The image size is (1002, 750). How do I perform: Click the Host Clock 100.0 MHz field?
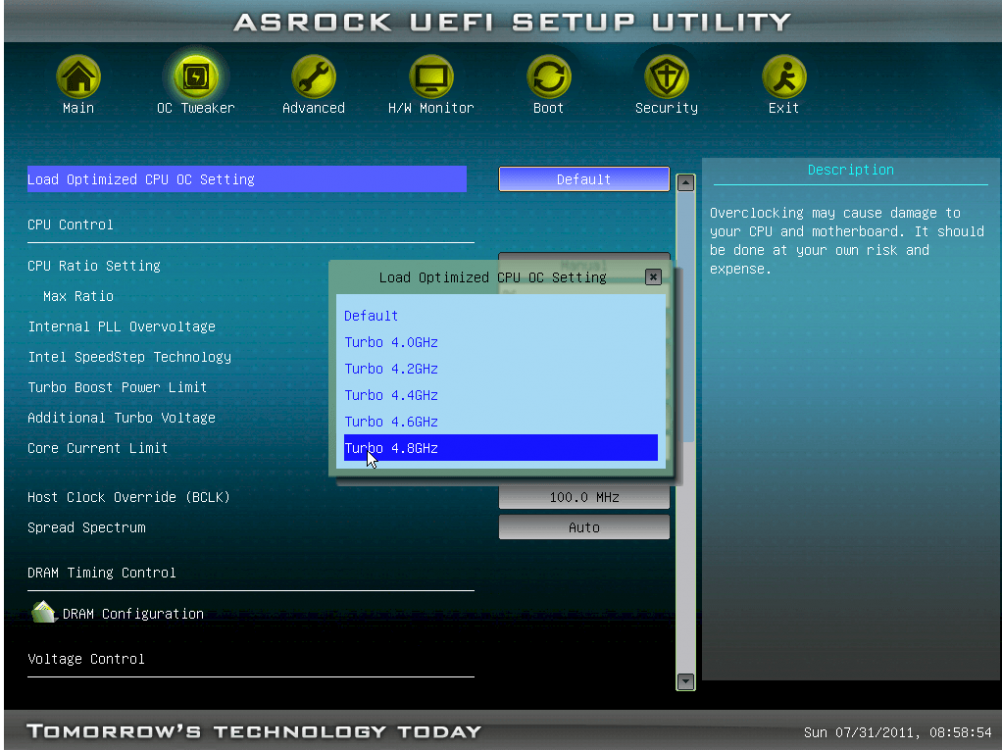point(584,498)
